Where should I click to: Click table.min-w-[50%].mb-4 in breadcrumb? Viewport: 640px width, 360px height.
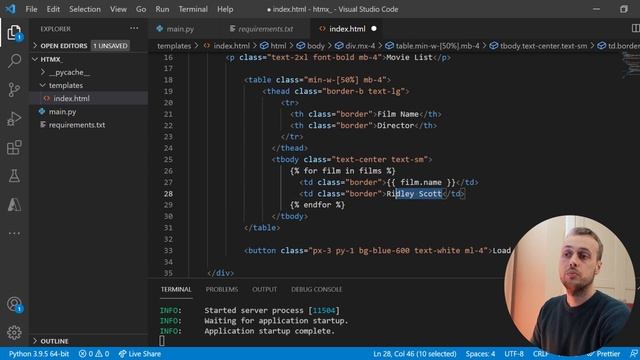click(438, 46)
